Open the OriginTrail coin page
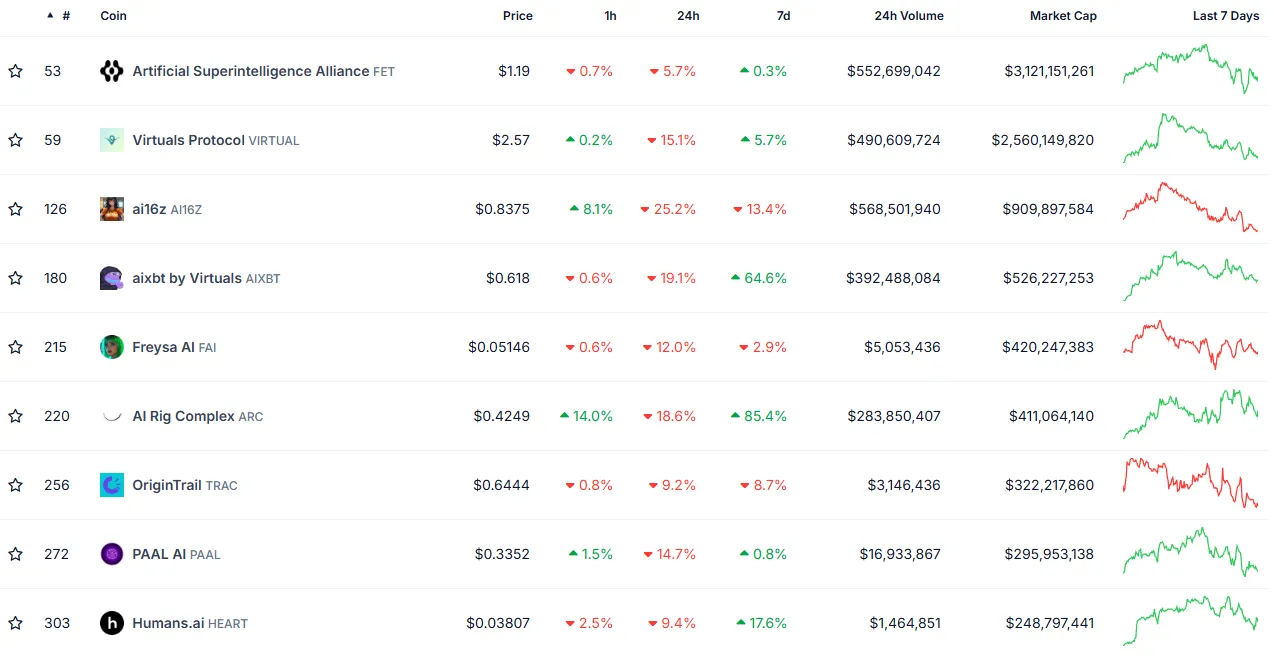The width and height of the screenshot is (1274, 657). [185, 485]
